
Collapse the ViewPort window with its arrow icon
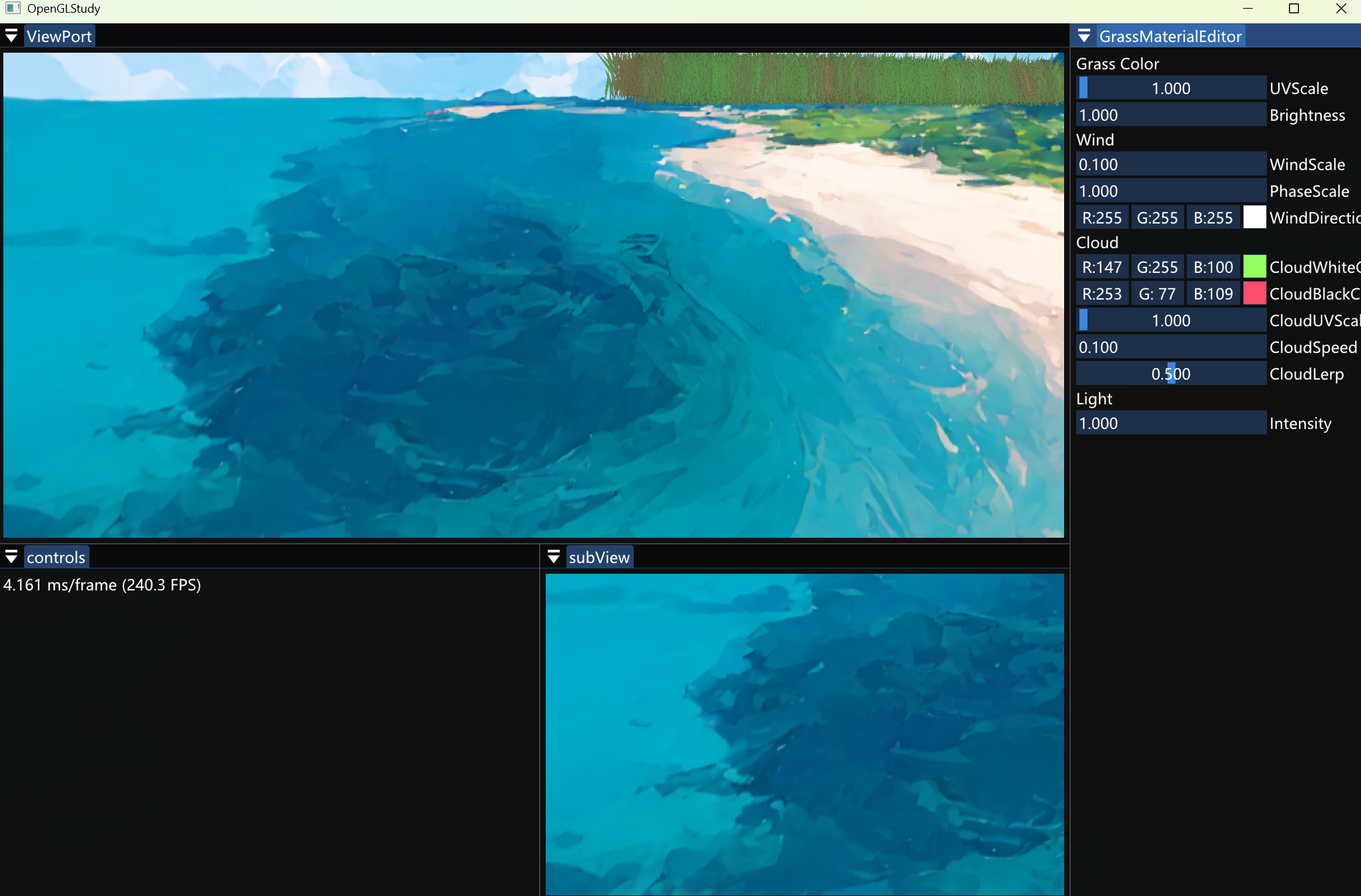pyautogui.click(x=12, y=35)
